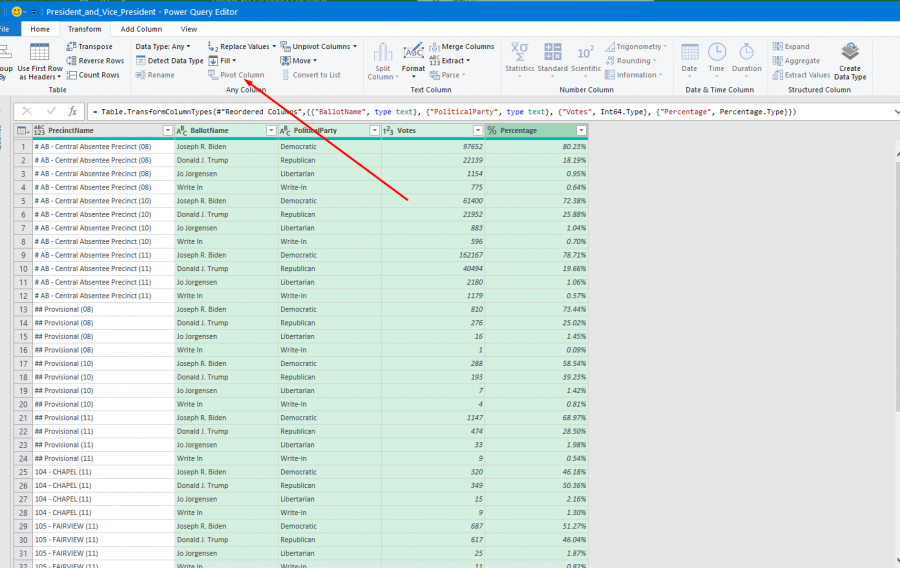Screen dimensions: 900x568
Task: Click the Aggregate tool
Action: coord(796,61)
